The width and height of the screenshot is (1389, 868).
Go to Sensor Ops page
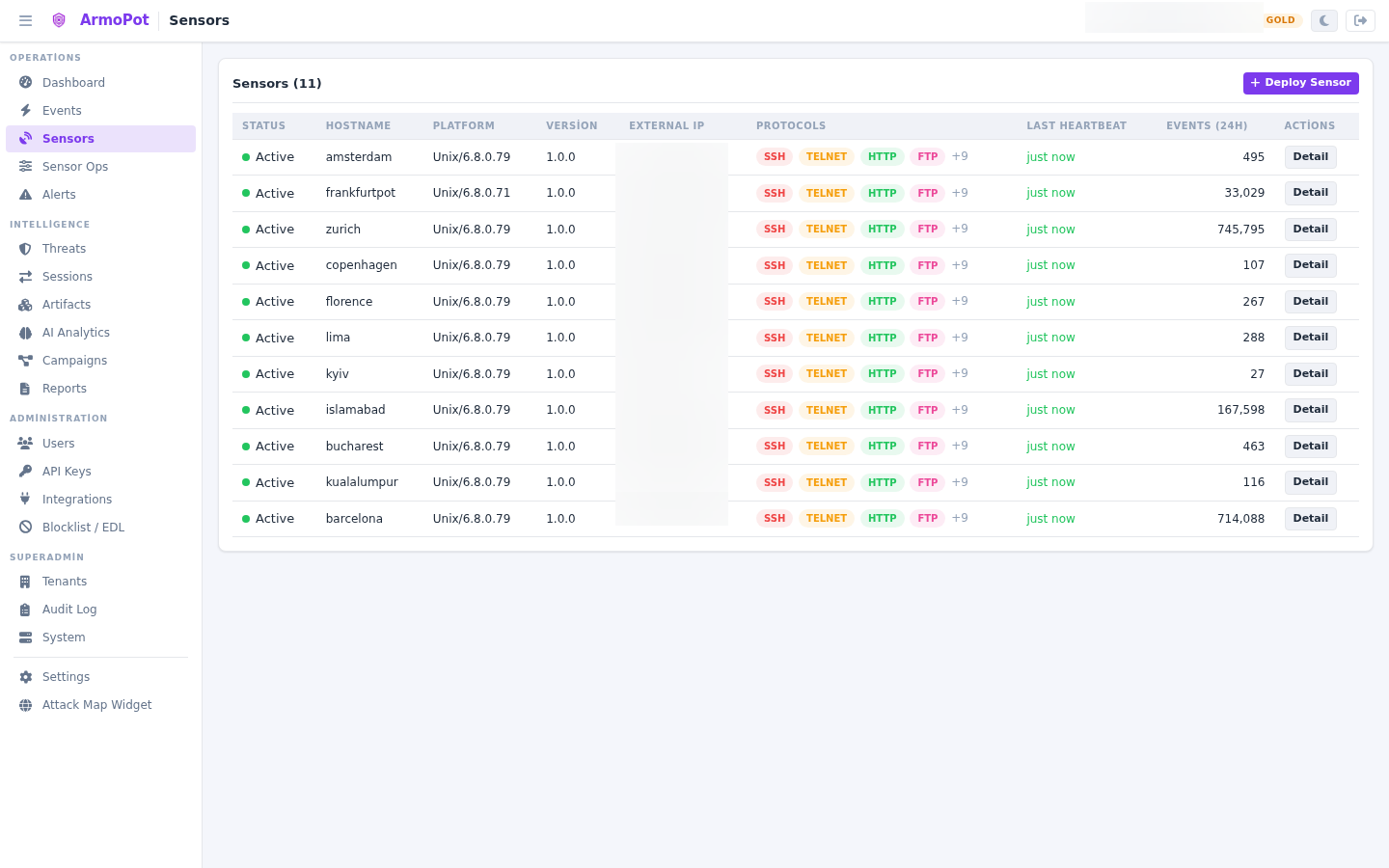[100, 167]
